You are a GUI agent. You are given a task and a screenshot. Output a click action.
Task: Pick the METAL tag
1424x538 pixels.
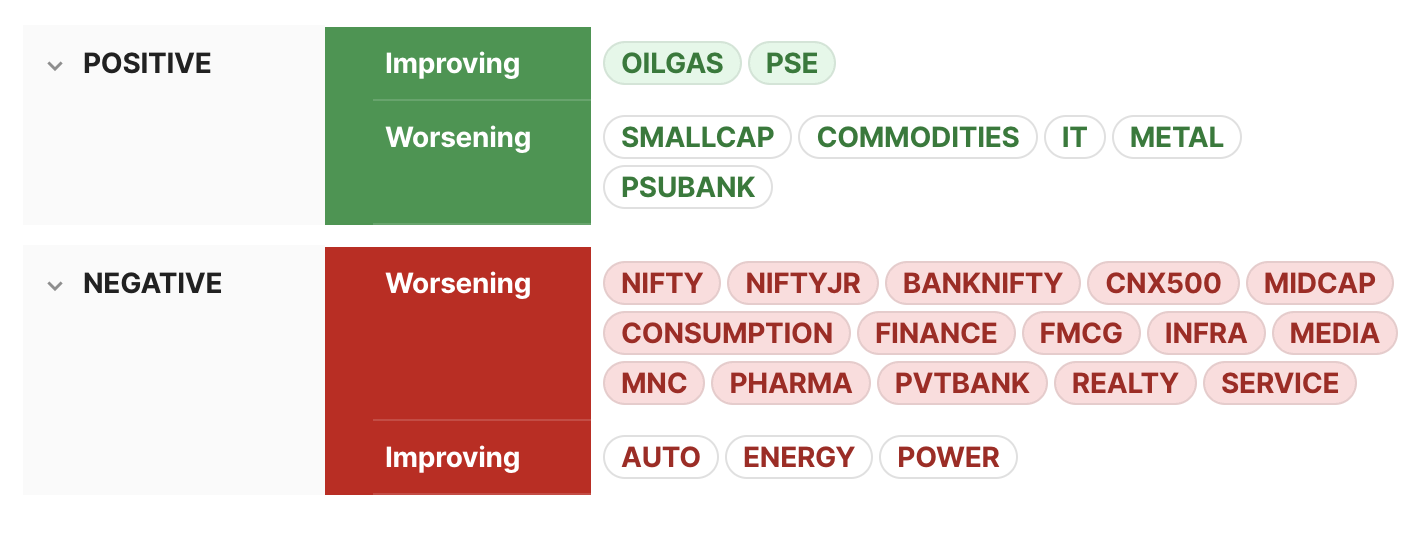click(x=1176, y=137)
